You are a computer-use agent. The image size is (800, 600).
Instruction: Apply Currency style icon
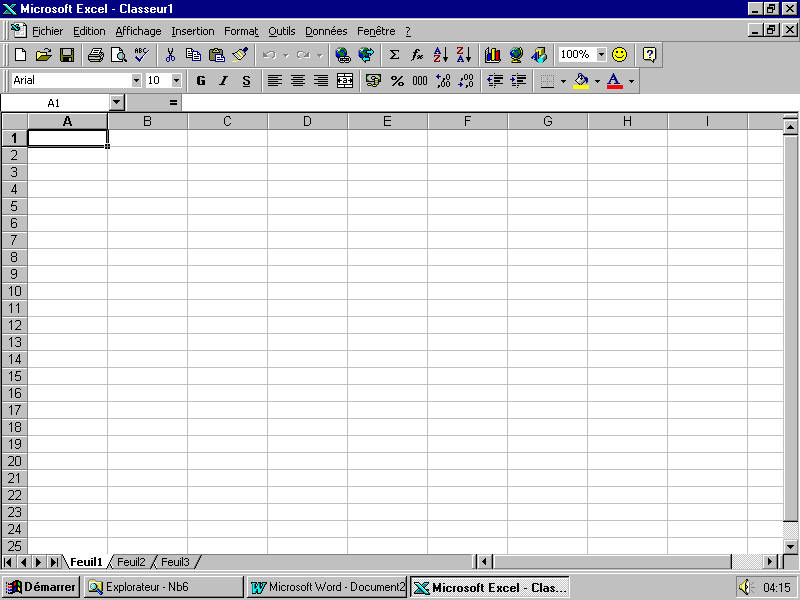(x=373, y=81)
